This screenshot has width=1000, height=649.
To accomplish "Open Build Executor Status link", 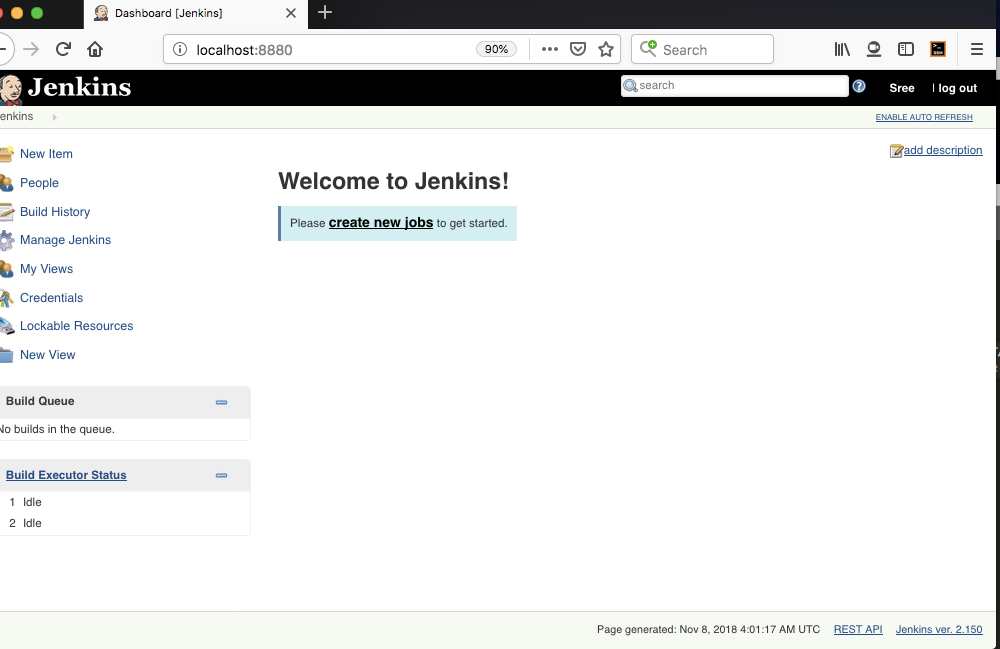I will [66, 475].
